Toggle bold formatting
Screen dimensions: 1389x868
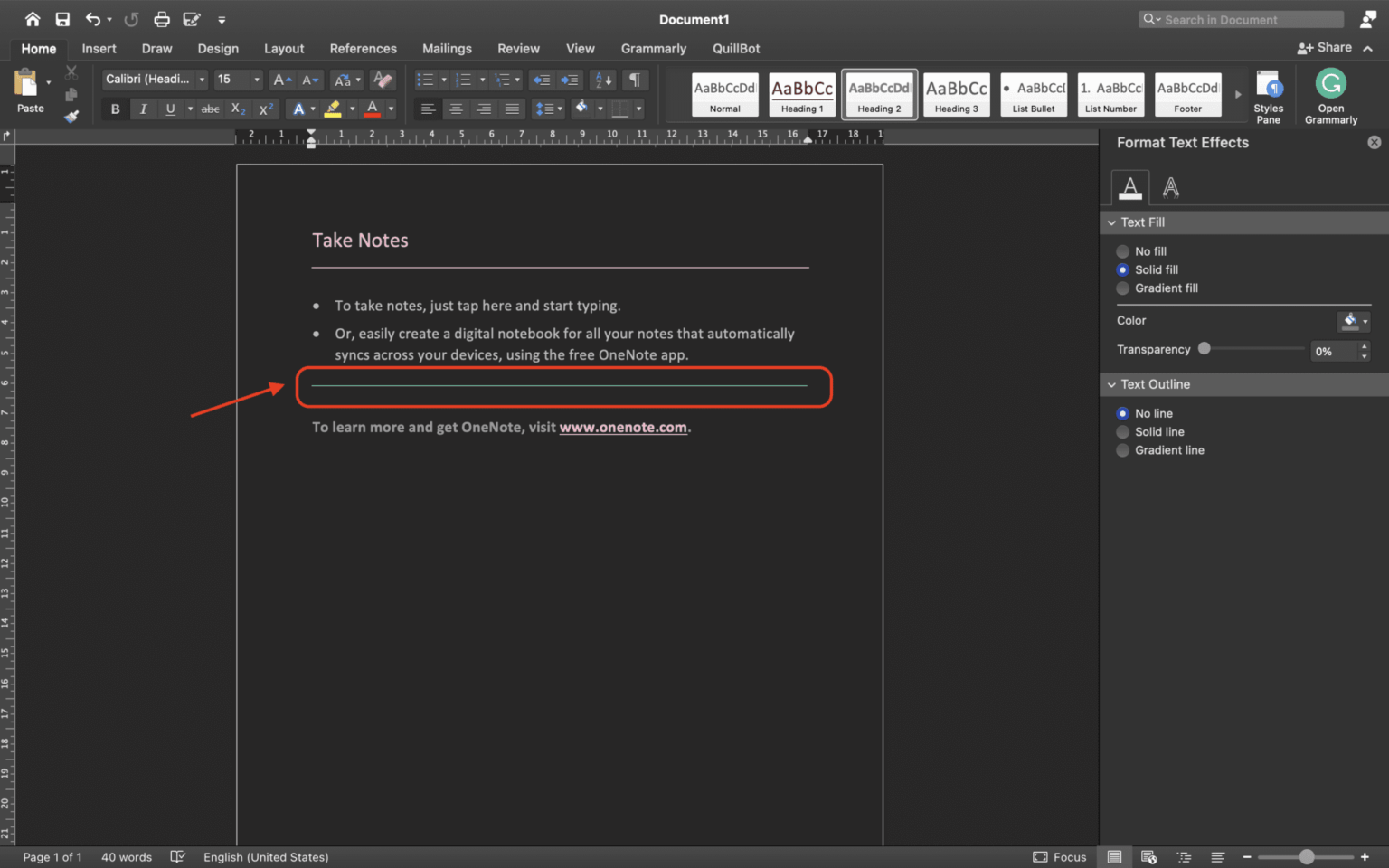pos(115,108)
